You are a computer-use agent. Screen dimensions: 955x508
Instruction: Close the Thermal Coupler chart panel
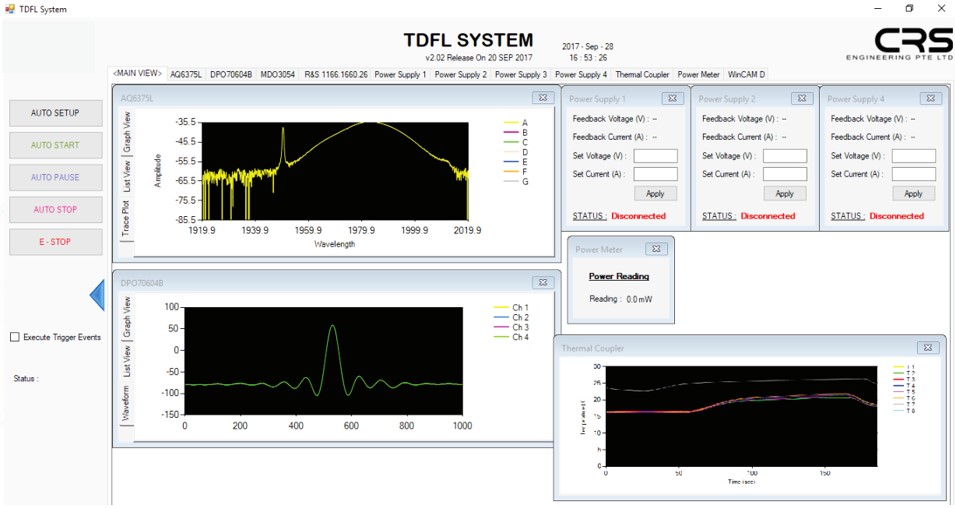click(929, 347)
